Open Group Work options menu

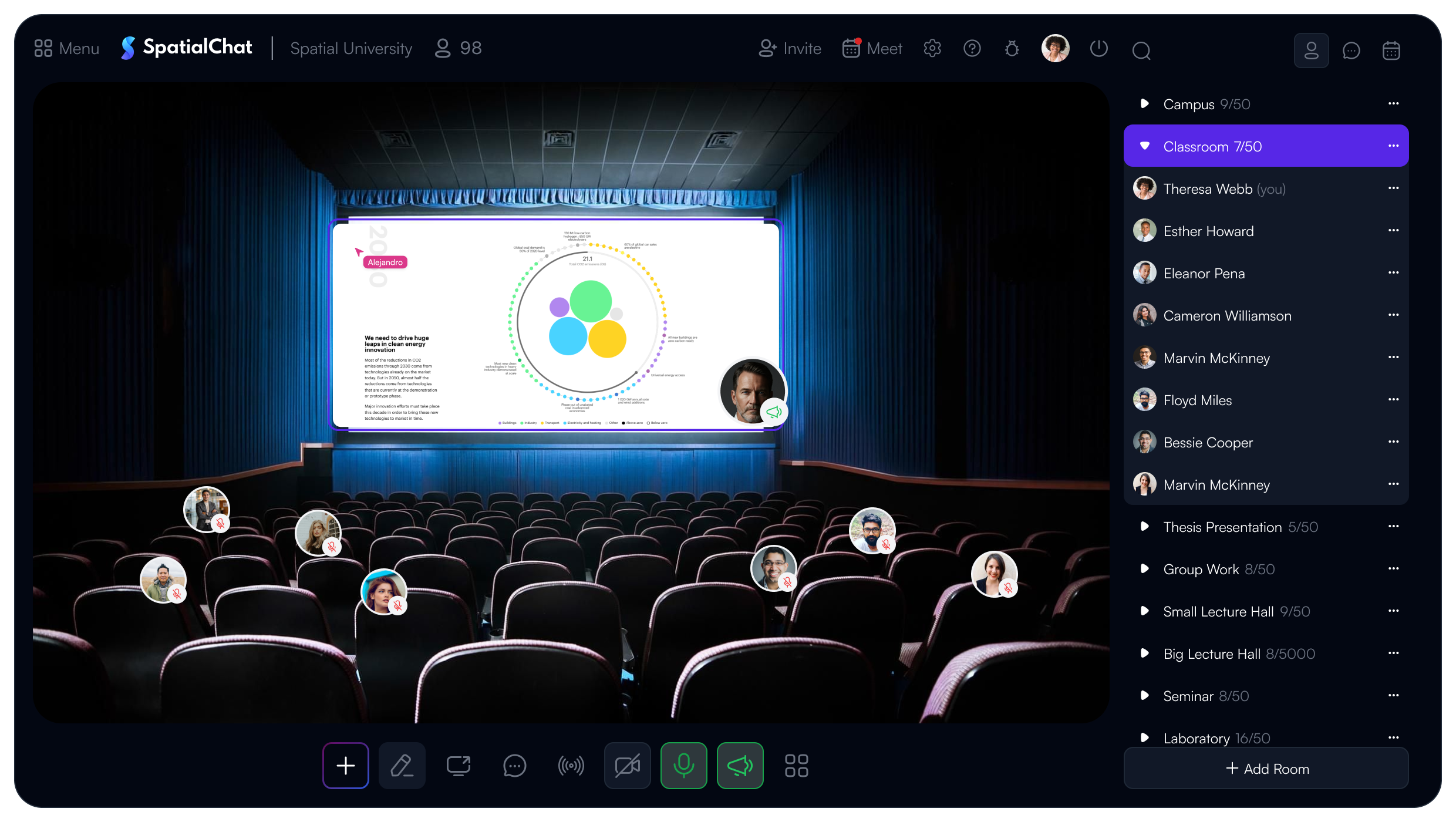click(x=1394, y=568)
